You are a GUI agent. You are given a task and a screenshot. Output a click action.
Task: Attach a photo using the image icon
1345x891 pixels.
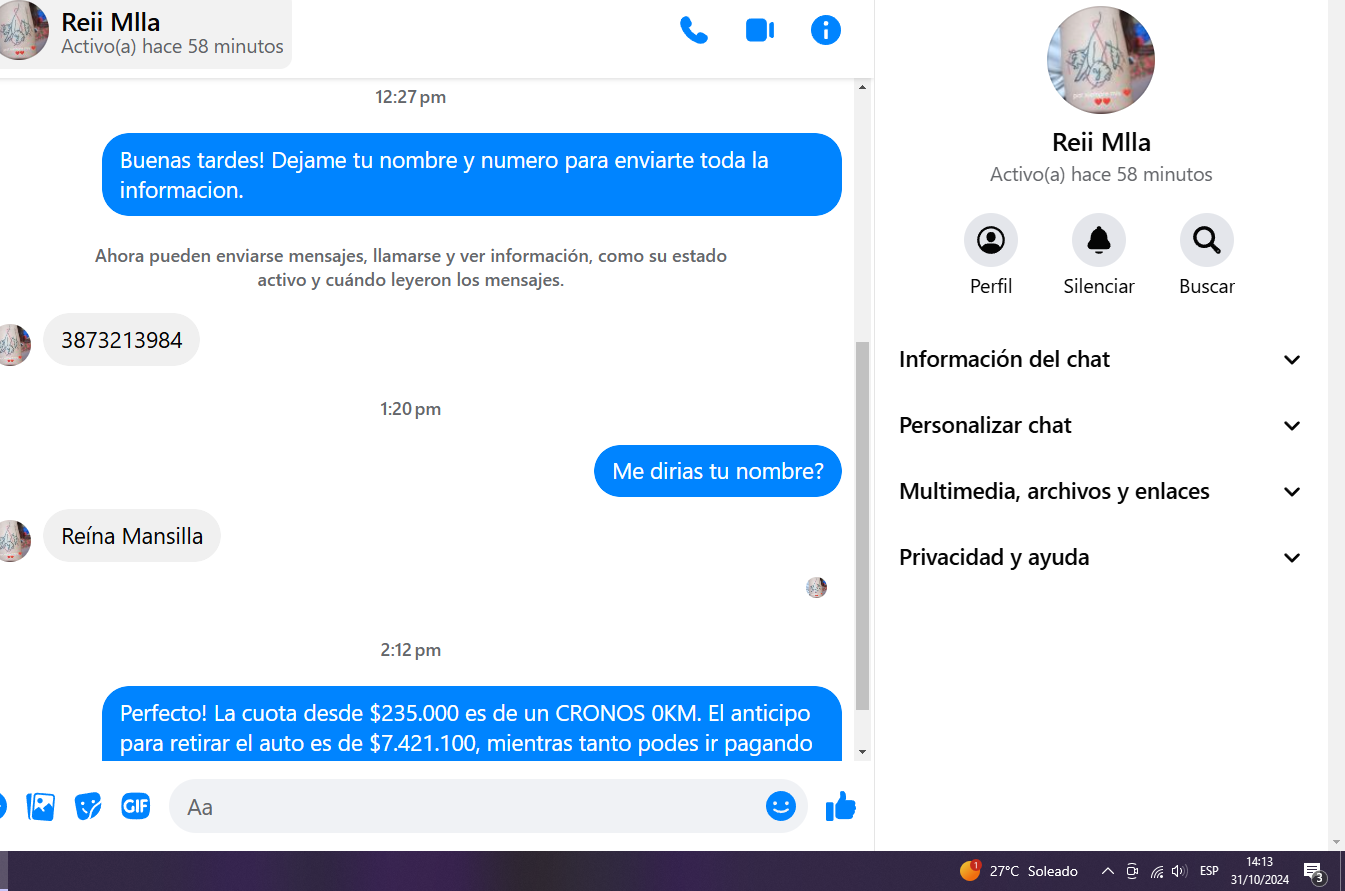(41, 806)
